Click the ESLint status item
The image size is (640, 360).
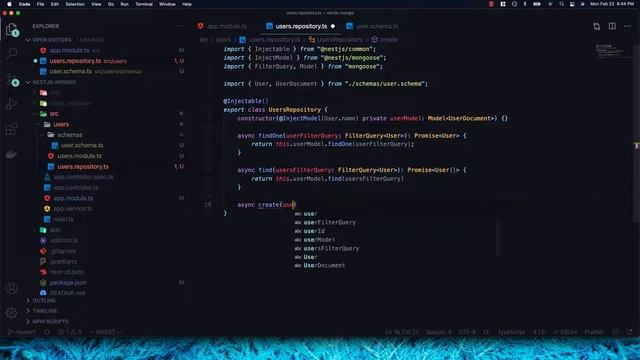click(x=565, y=332)
